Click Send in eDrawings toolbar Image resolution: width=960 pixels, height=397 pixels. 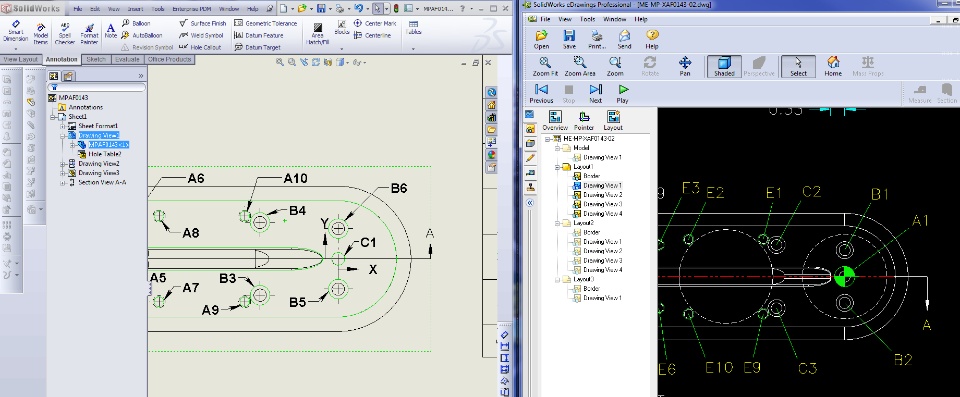tap(624, 40)
